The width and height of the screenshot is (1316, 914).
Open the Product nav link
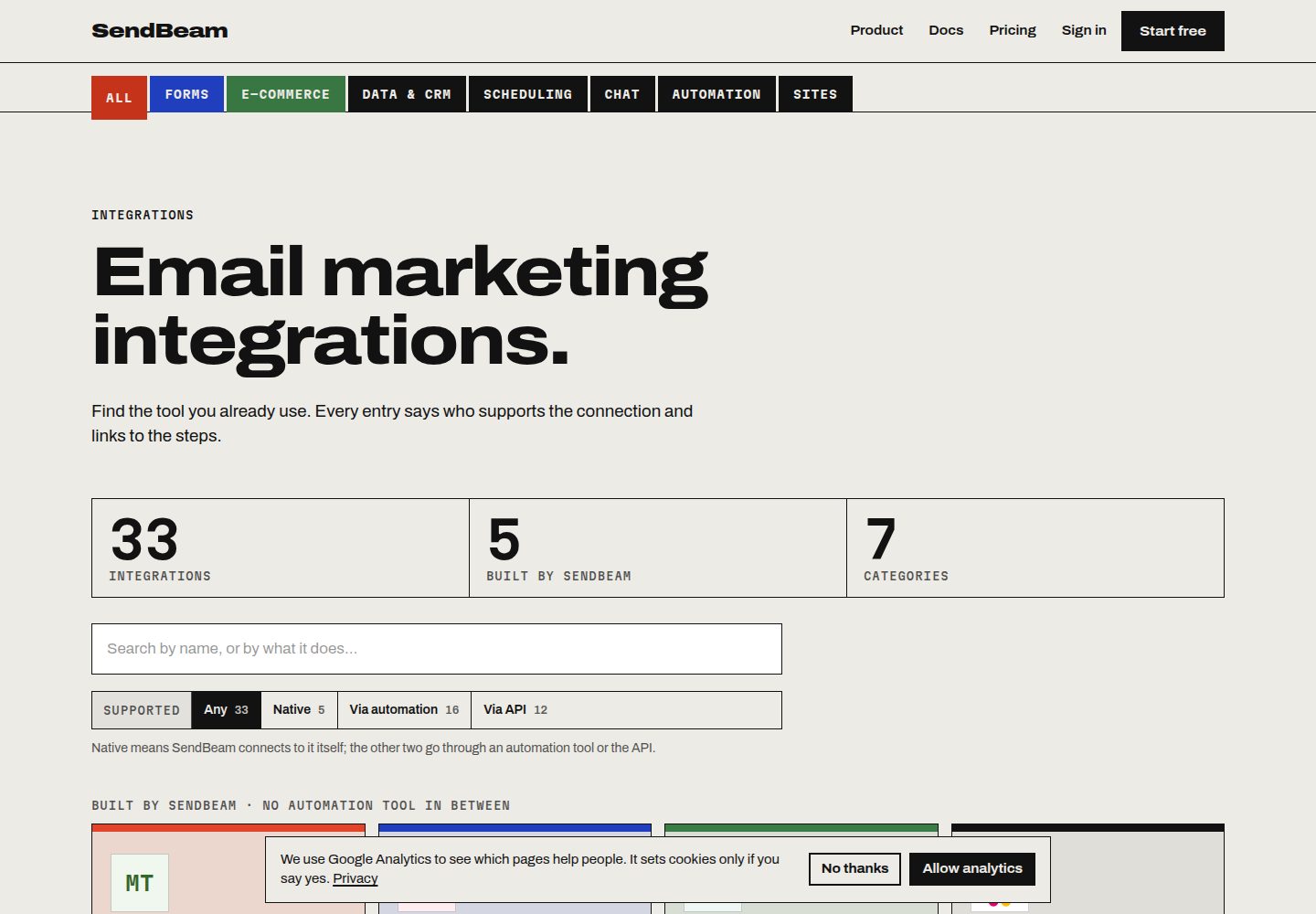click(x=876, y=30)
